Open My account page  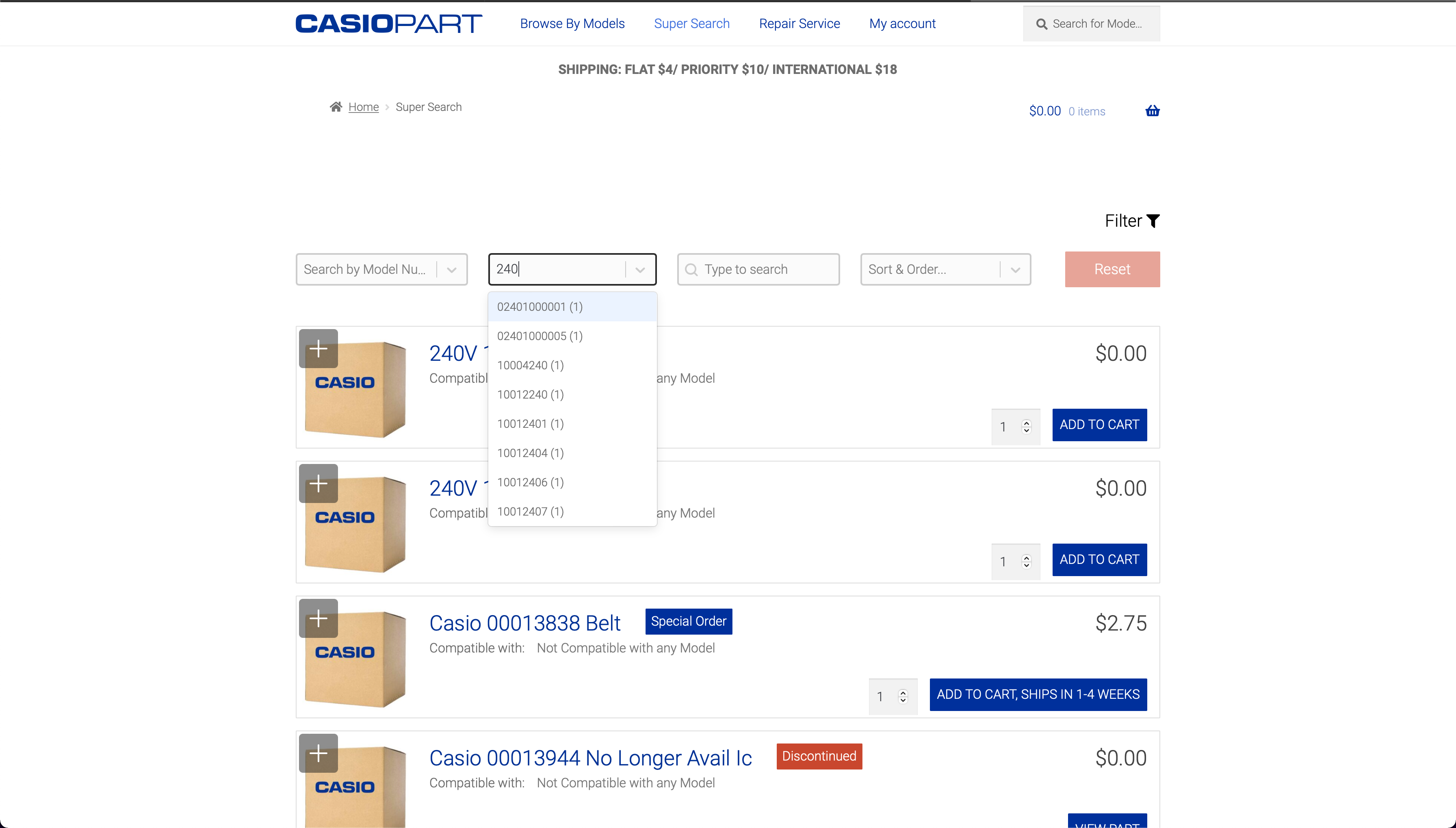click(902, 23)
